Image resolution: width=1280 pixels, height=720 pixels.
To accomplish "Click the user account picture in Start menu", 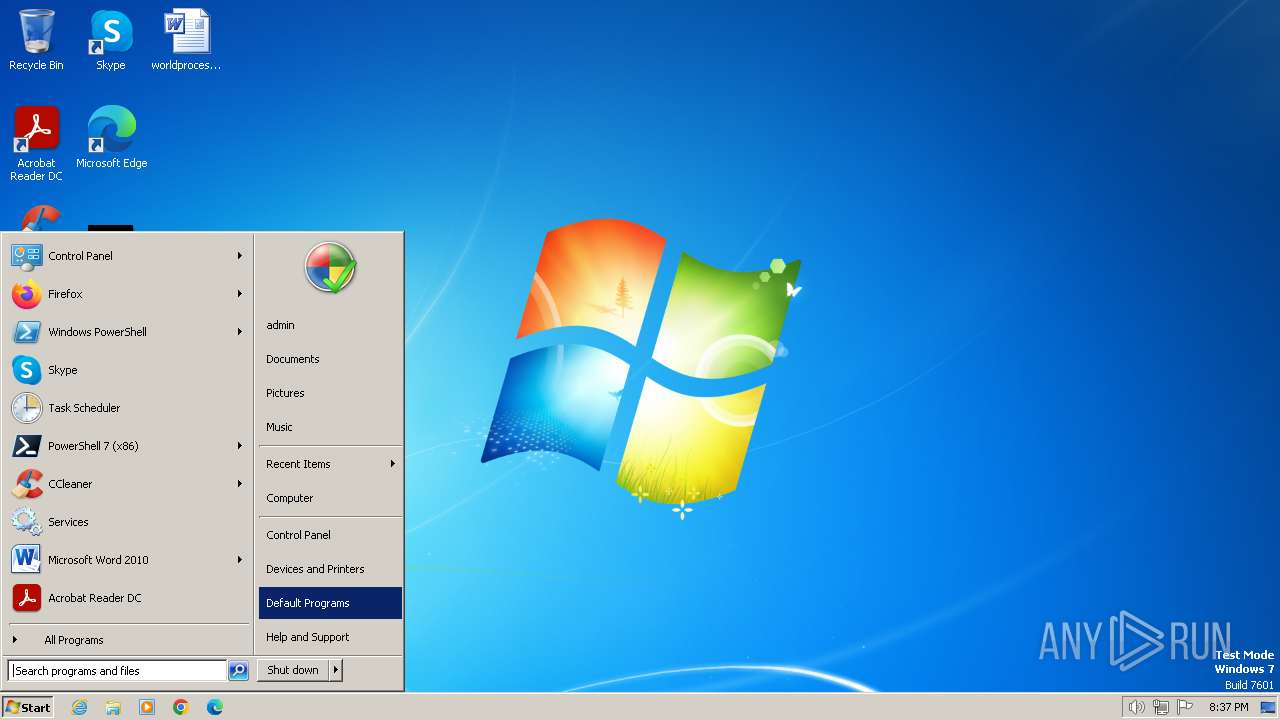I will click(330, 267).
